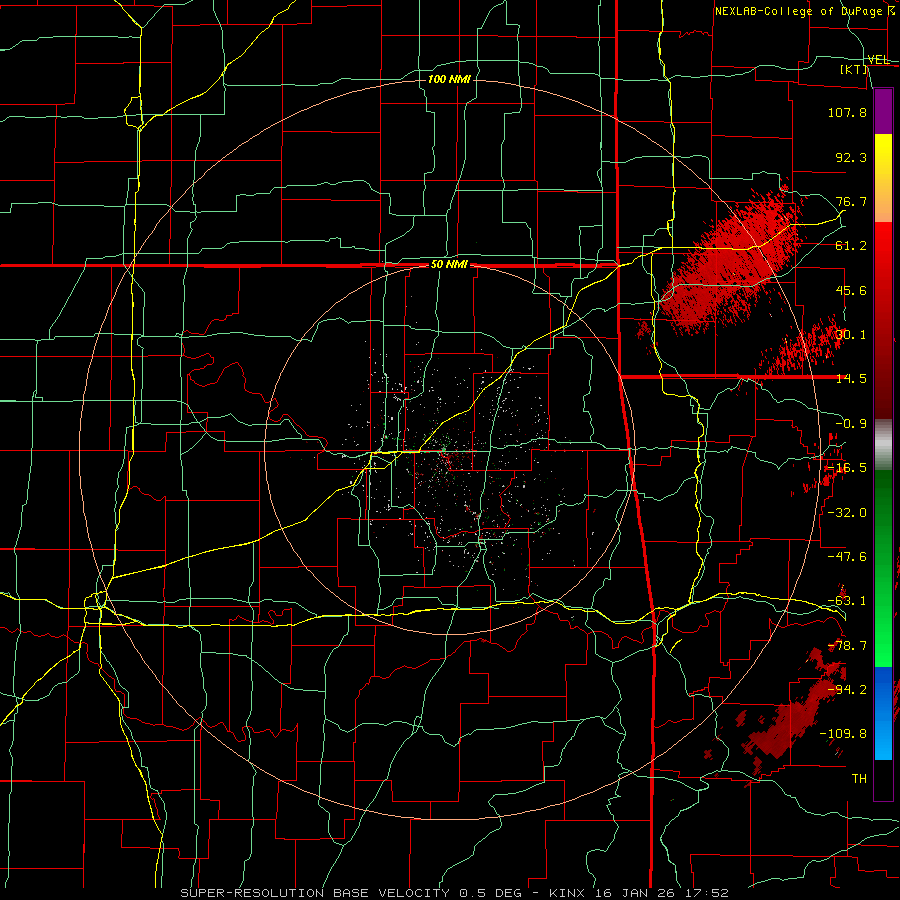Click the TH legend label

pos(859,779)
